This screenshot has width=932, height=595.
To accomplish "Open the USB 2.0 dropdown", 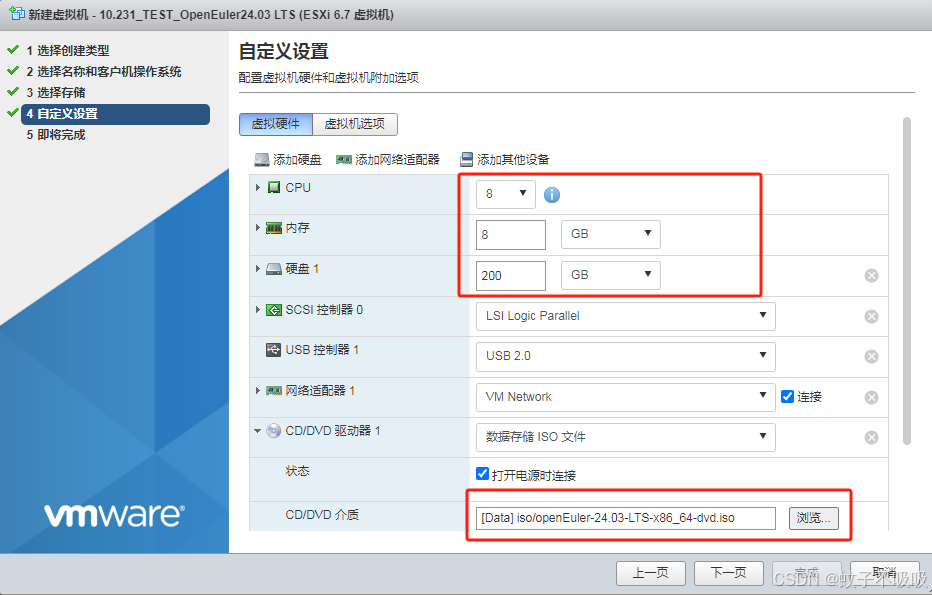I will pos(625,355).
